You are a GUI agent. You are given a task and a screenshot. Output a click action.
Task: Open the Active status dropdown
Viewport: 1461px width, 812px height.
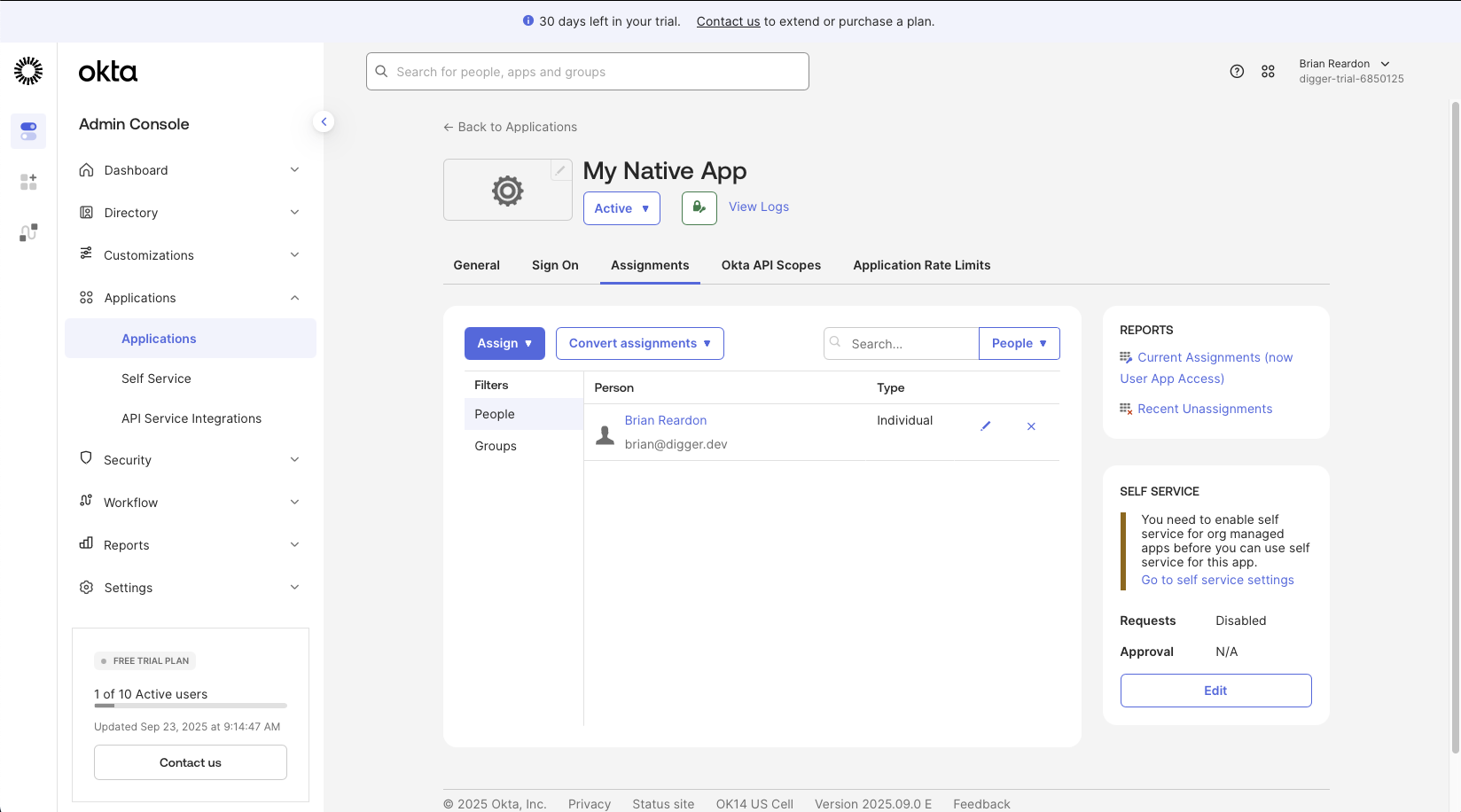[x=621, y=208]
